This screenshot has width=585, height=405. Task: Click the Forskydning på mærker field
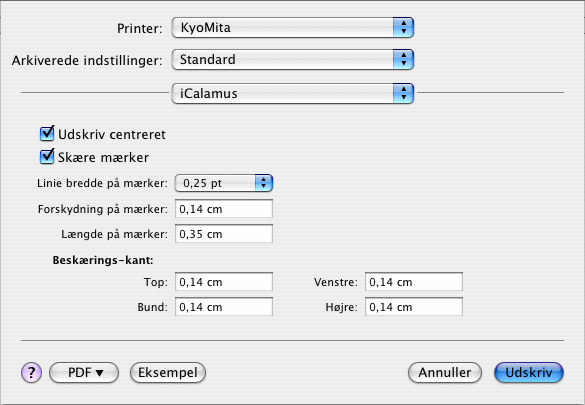tap(224, 209)
